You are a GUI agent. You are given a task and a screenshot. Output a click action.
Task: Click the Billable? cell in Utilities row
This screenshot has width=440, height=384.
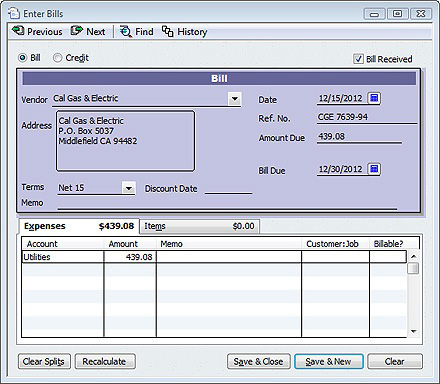(388, 257)
